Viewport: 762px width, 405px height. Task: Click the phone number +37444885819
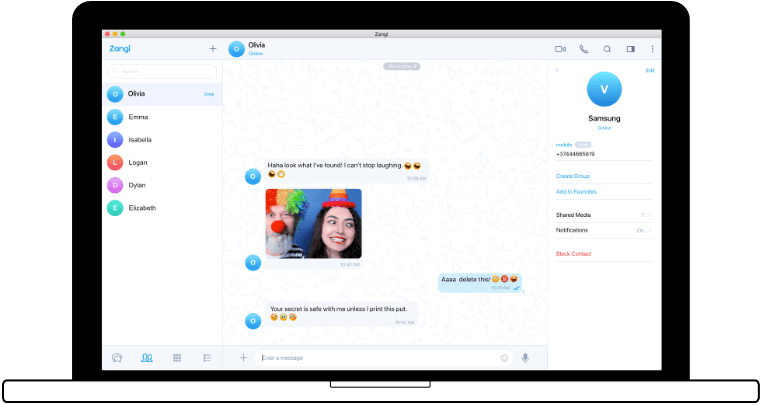[575, 154]
